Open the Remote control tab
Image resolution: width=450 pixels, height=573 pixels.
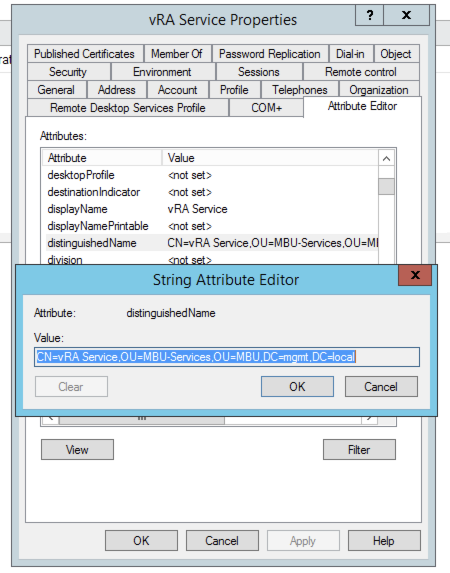(361, 72)
